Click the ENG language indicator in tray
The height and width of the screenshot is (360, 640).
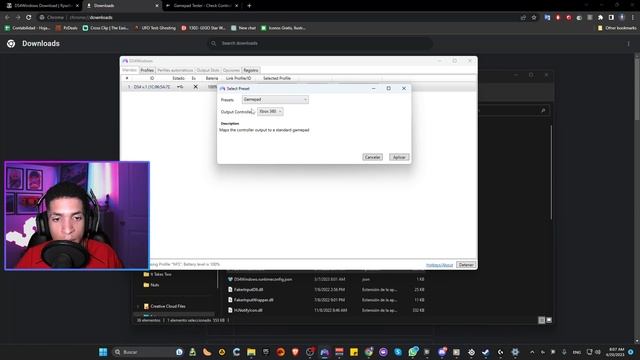click(576, 352)
